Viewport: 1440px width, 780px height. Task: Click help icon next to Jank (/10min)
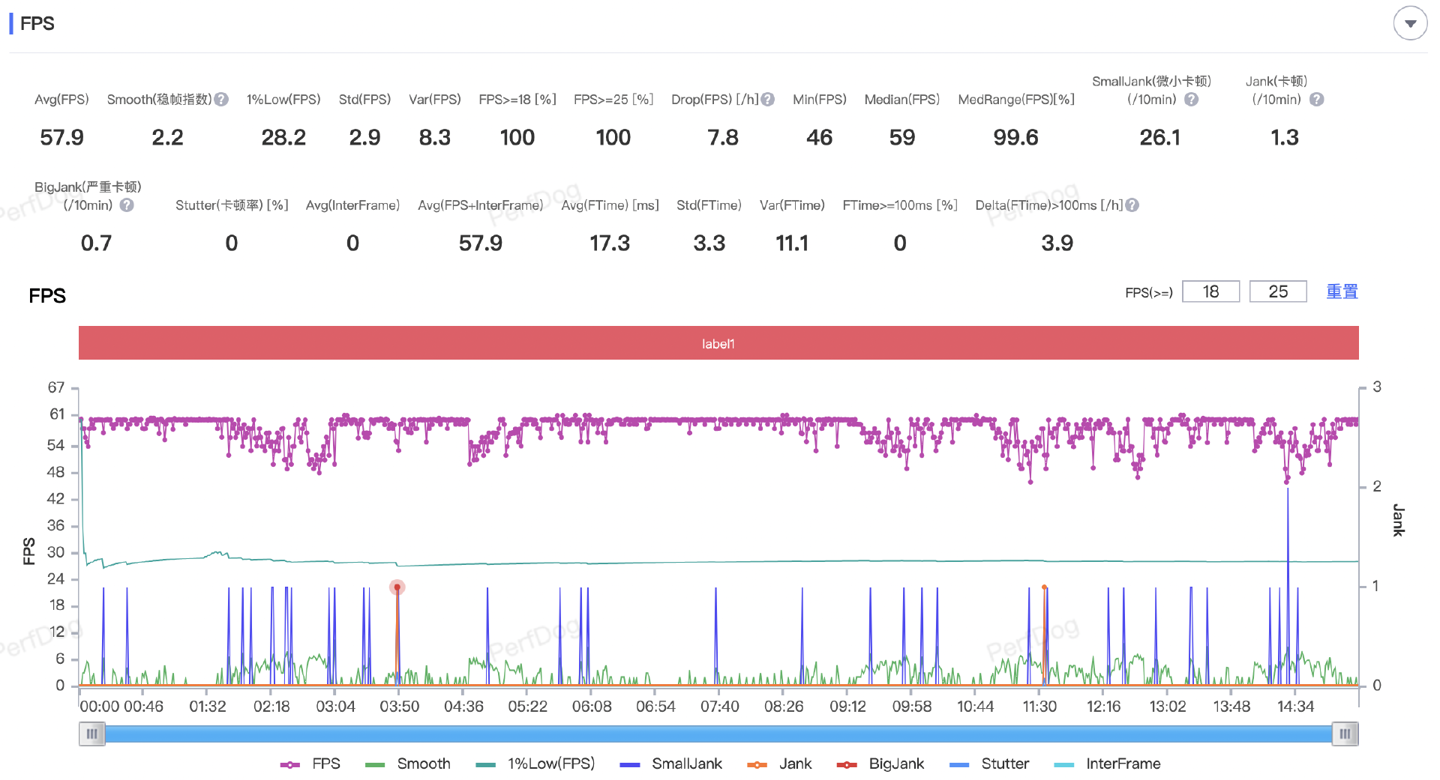(x=1317, y=100)
